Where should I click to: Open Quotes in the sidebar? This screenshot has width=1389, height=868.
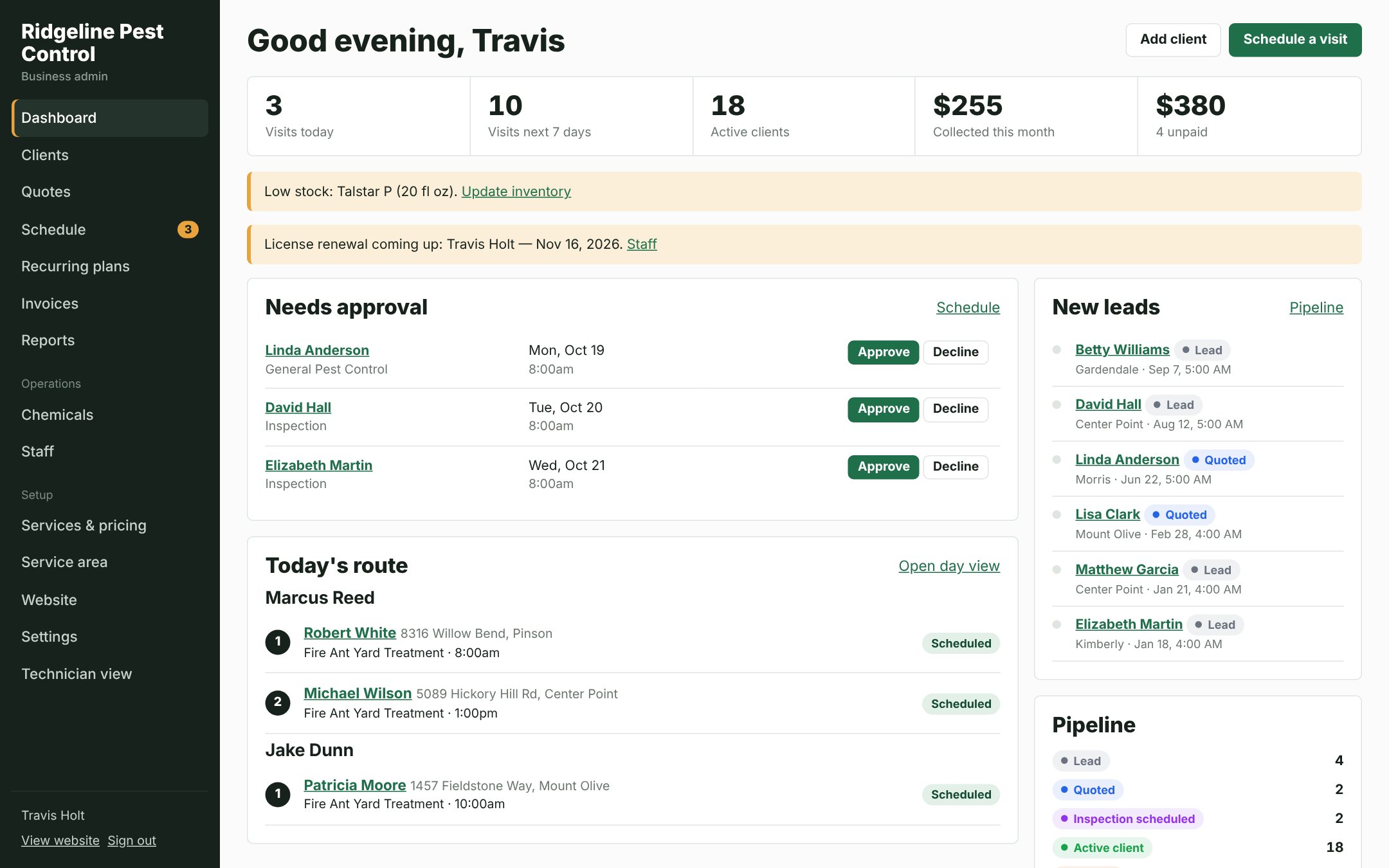click(110, 192)
